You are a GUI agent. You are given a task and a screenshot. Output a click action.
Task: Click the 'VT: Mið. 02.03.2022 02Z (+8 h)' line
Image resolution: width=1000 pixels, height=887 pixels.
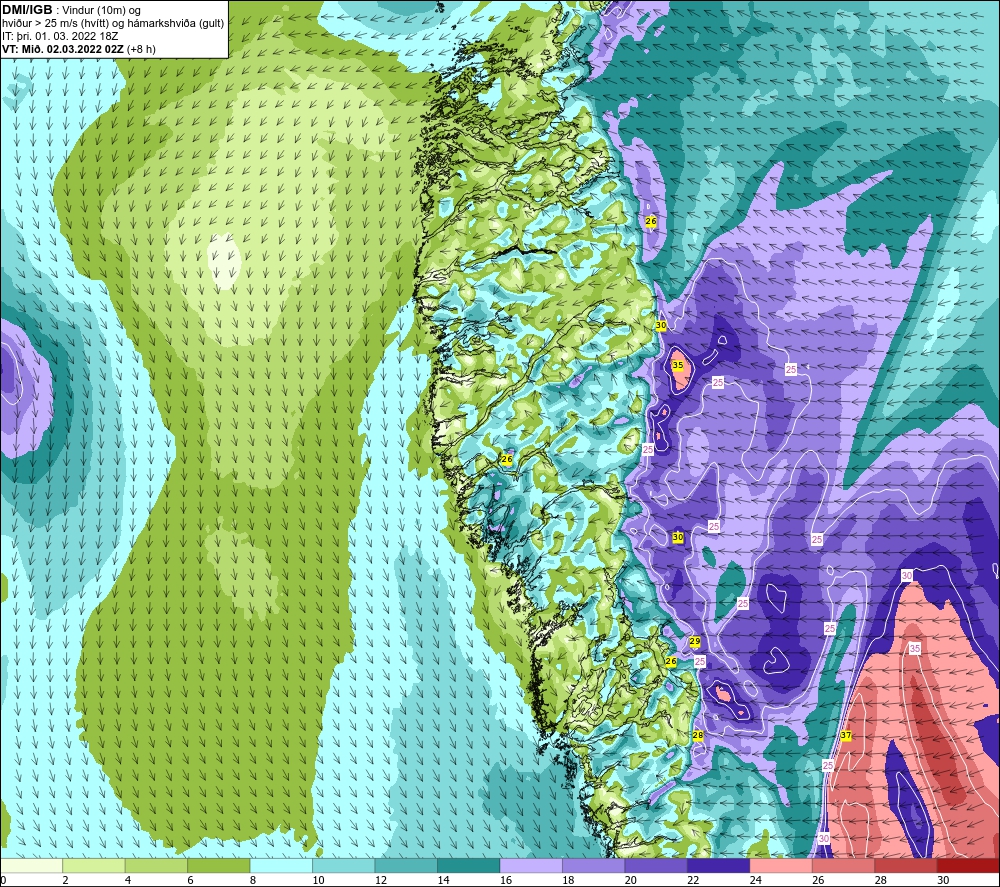coord(78,48)
